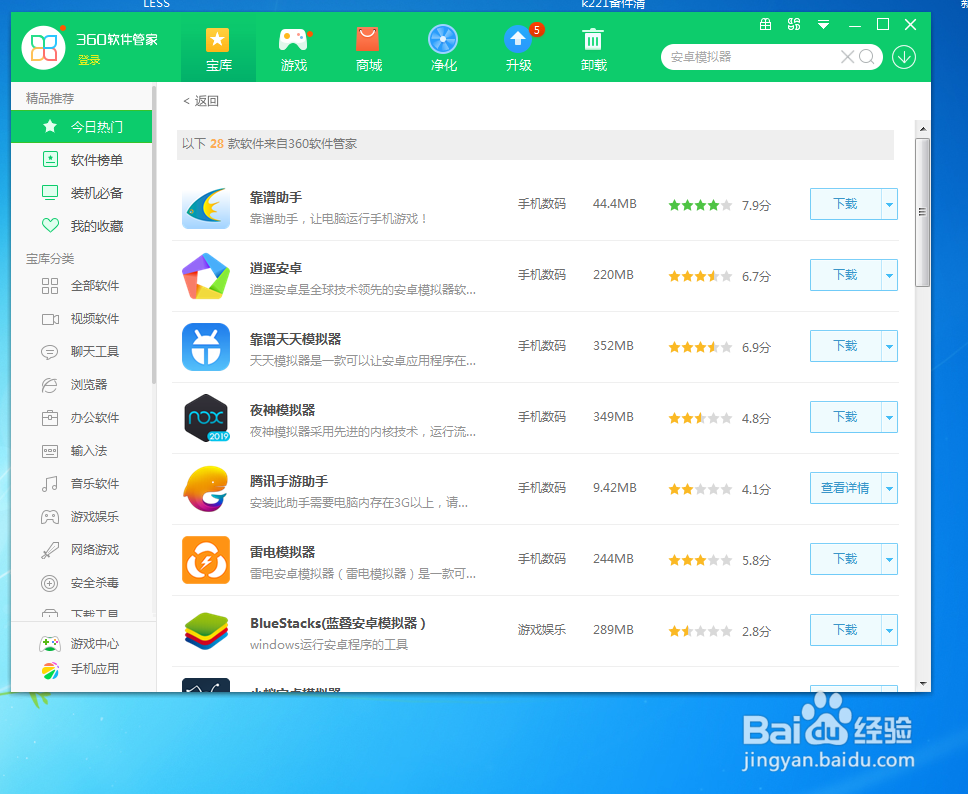Expand download options for 靠谱天天模拟器

[x=890, y=346]
